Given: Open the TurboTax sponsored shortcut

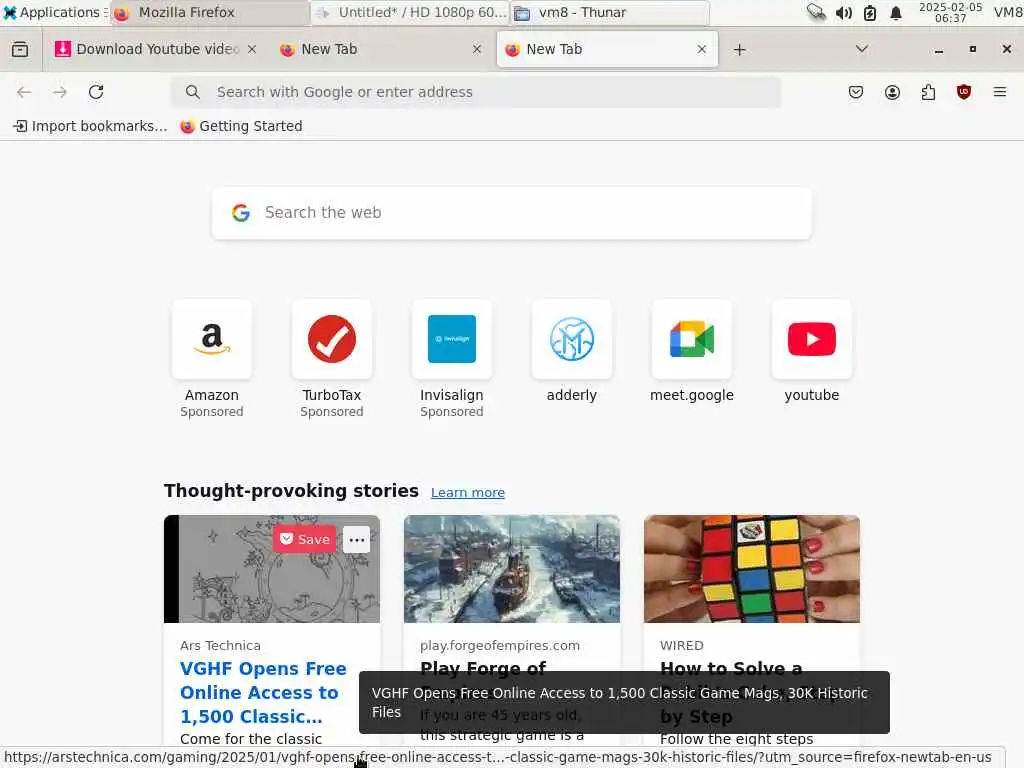Looking at the screenshot, I should 332,359.
